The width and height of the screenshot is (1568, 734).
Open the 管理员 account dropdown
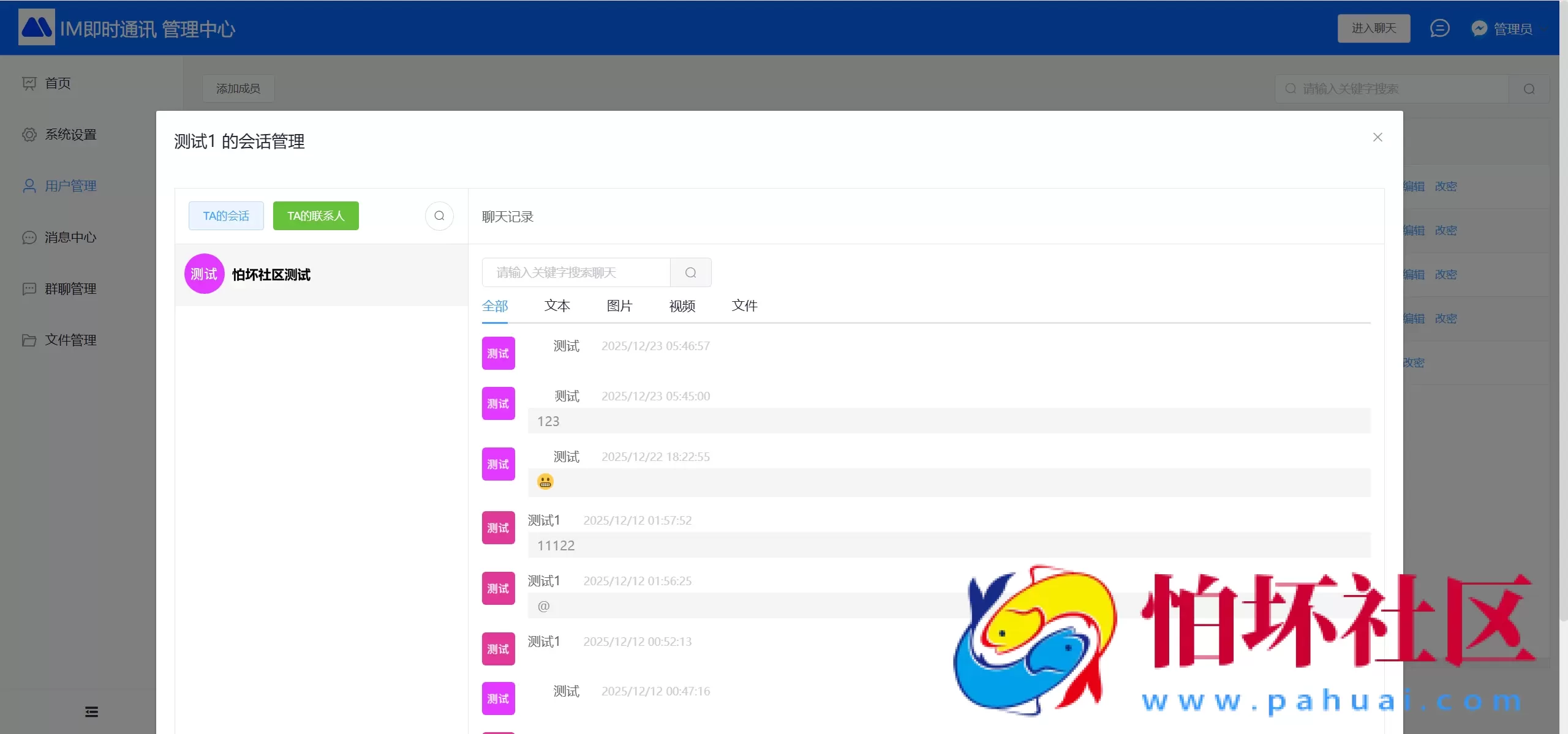click(1512, 29)
